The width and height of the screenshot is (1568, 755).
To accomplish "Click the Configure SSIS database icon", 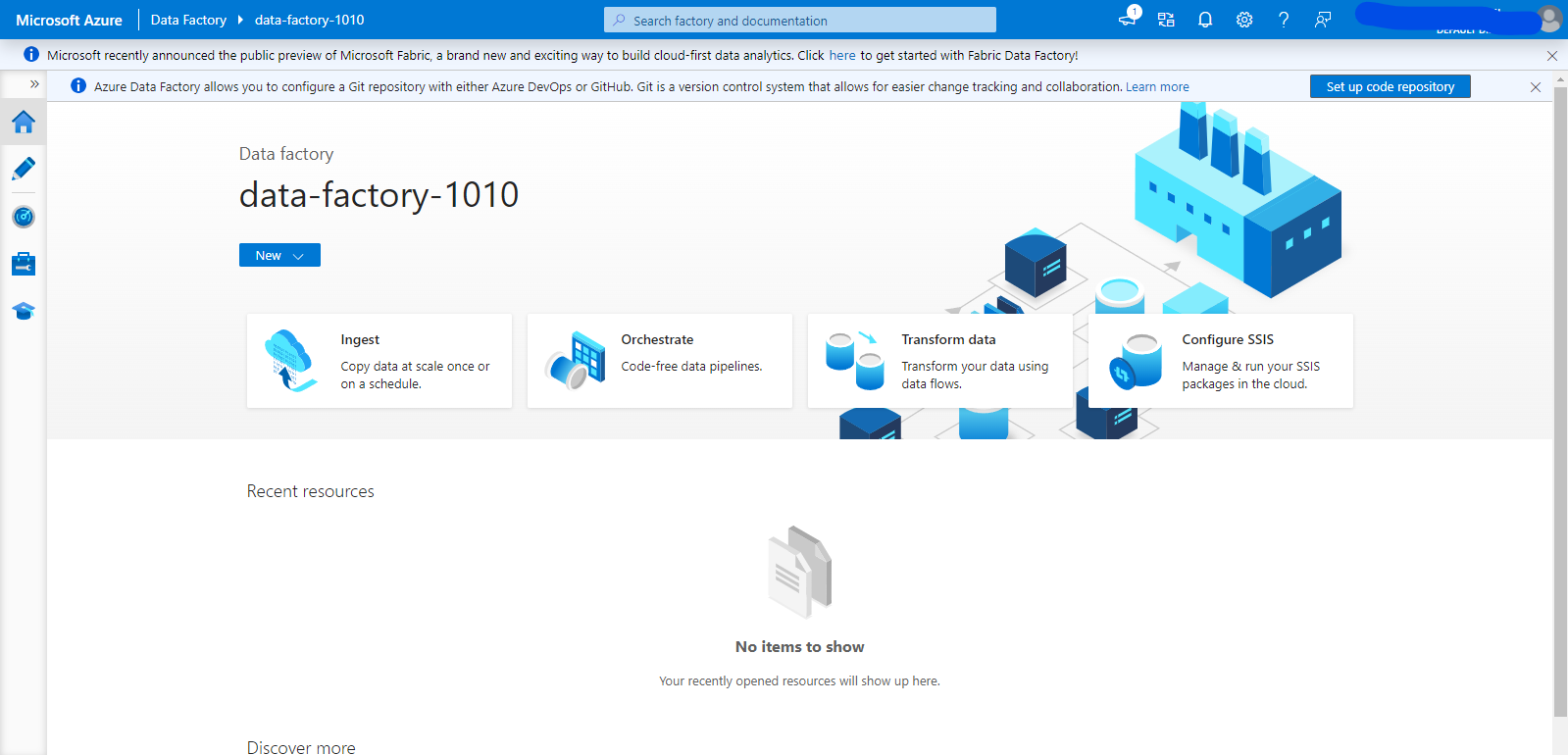I will point(1136,361).
